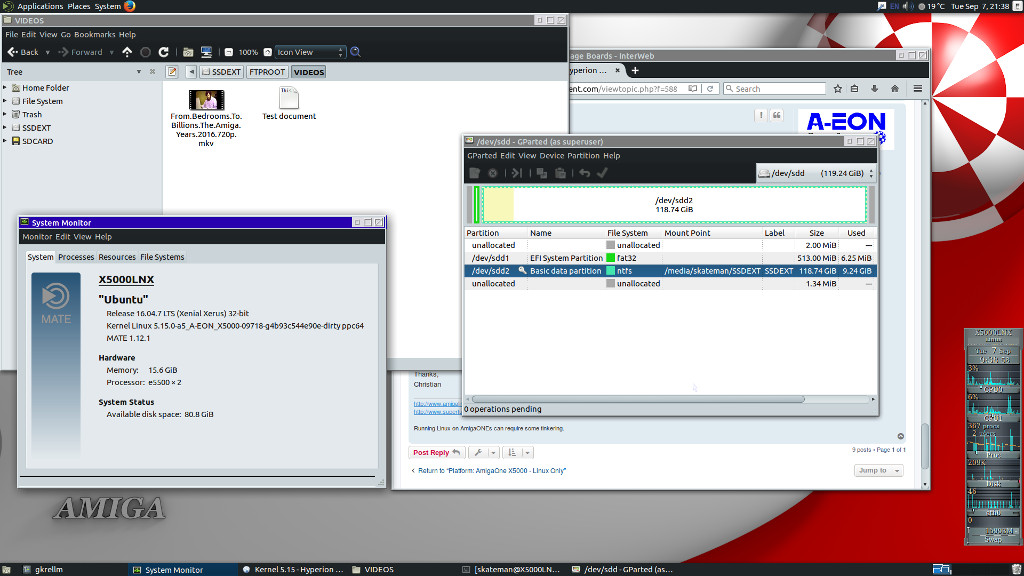Open the Tree side pane selector dropdown
Image resolution: width=1024 pixels, height=576 pixels.
coord(138,72)
